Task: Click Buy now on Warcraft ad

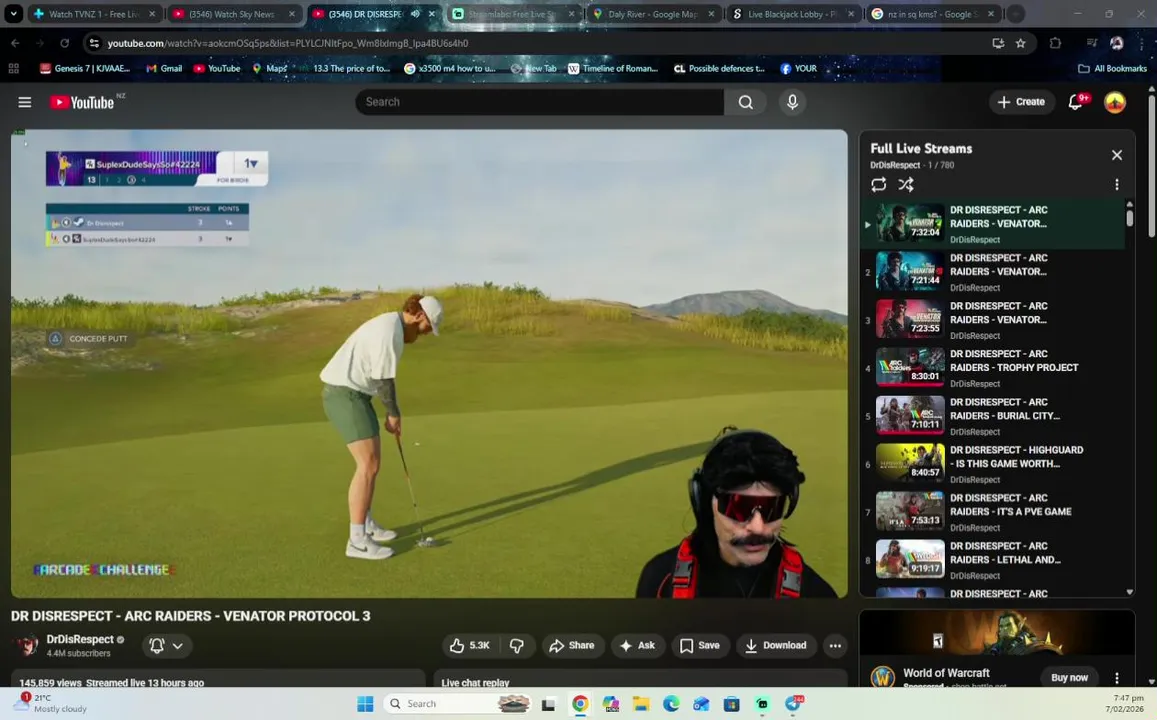Action: [1068, 677]
